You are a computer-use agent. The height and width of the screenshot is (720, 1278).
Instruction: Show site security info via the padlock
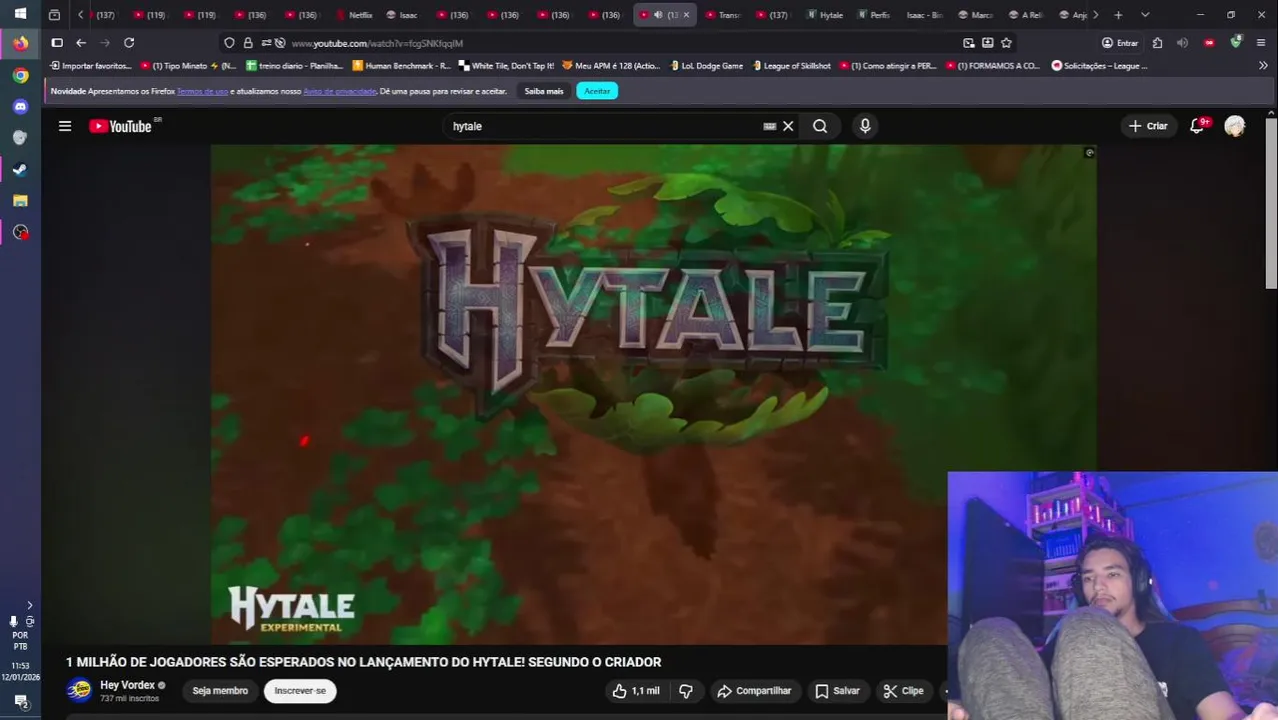(x=248, y=43)
